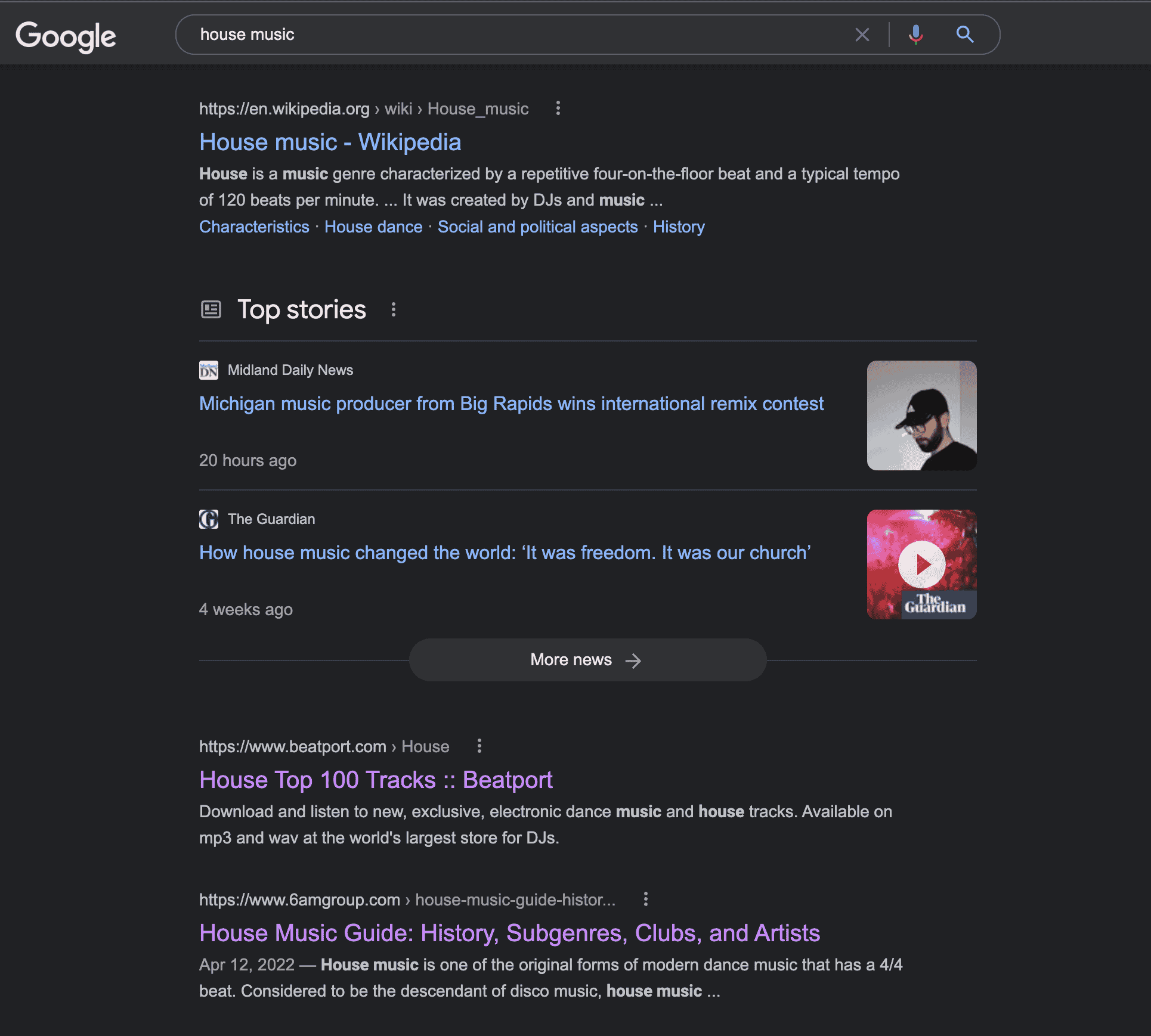
Task: Play The Guardian video thumbnail
Action: pyautogui.click(x=921, y=564)
